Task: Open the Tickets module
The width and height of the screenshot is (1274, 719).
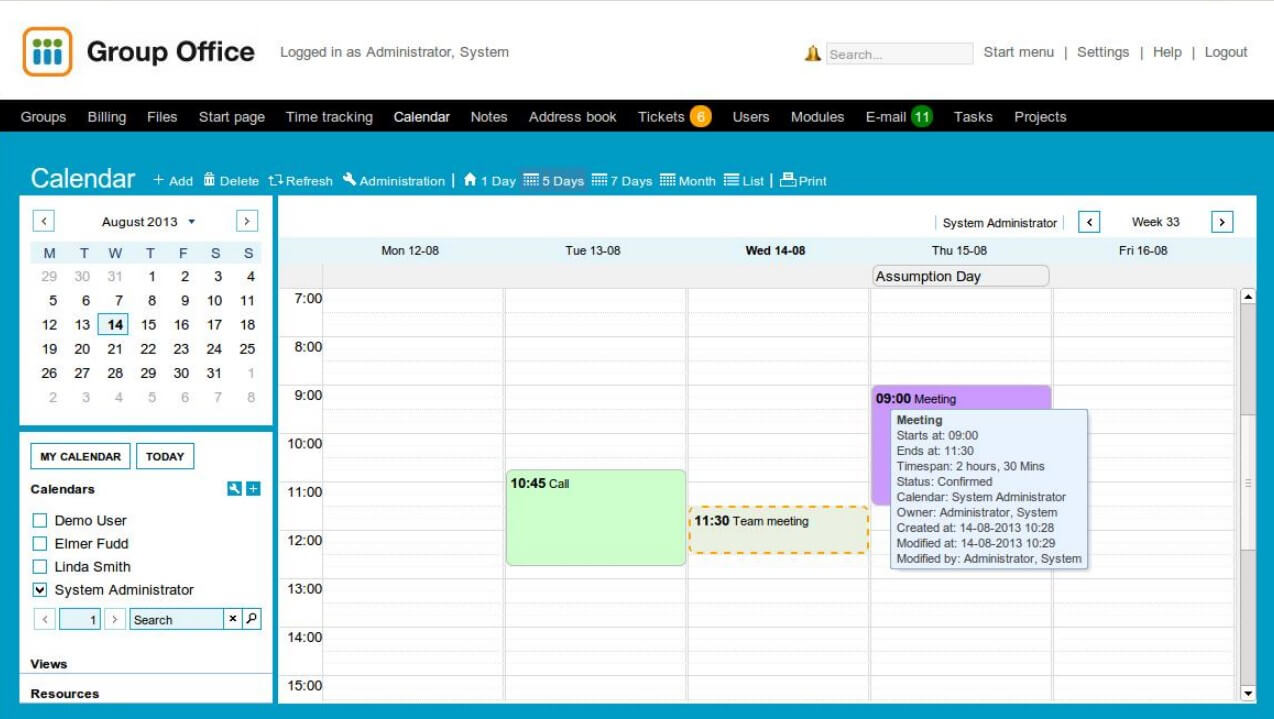Action: [x=674, y=117]
